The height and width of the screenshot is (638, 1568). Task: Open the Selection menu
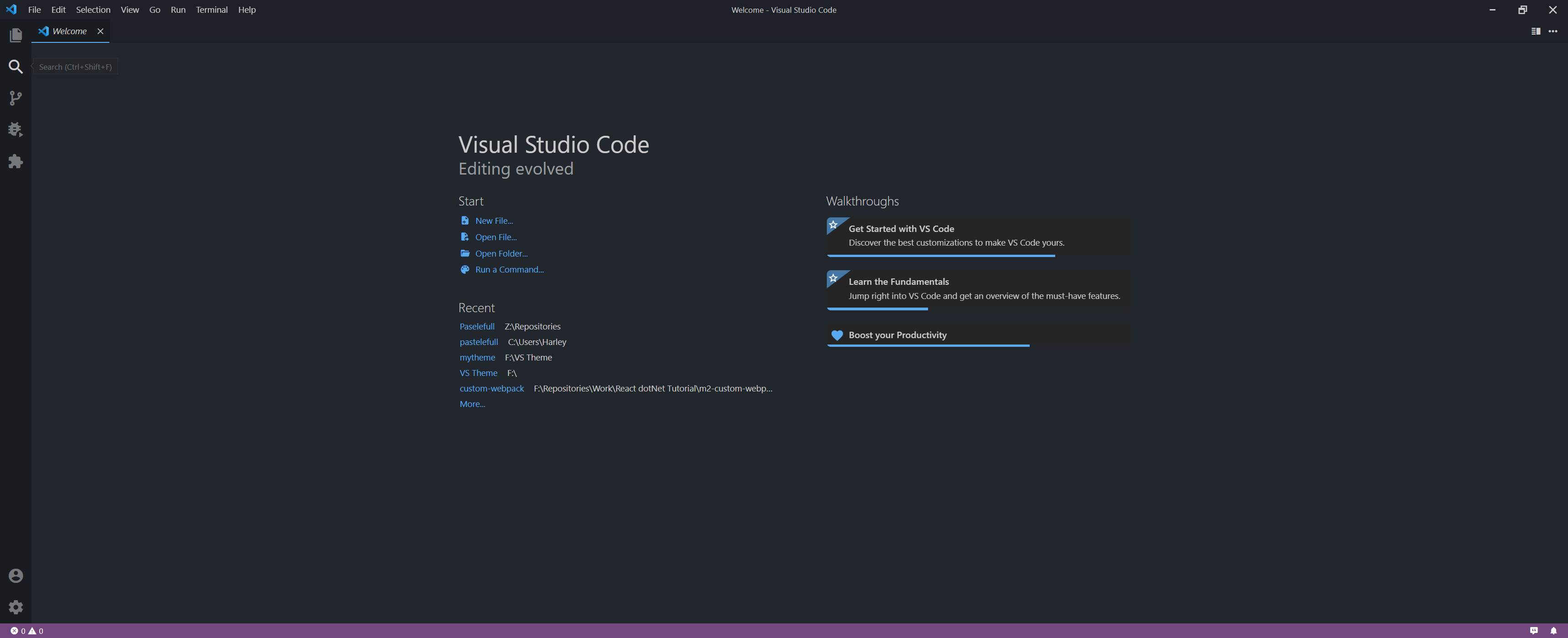click(x=93, y=10)
